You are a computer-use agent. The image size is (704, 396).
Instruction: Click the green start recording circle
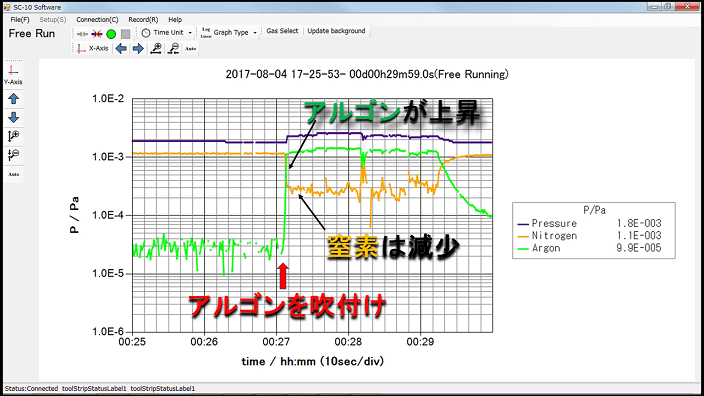pyautogui.click(x=111, y=34)
